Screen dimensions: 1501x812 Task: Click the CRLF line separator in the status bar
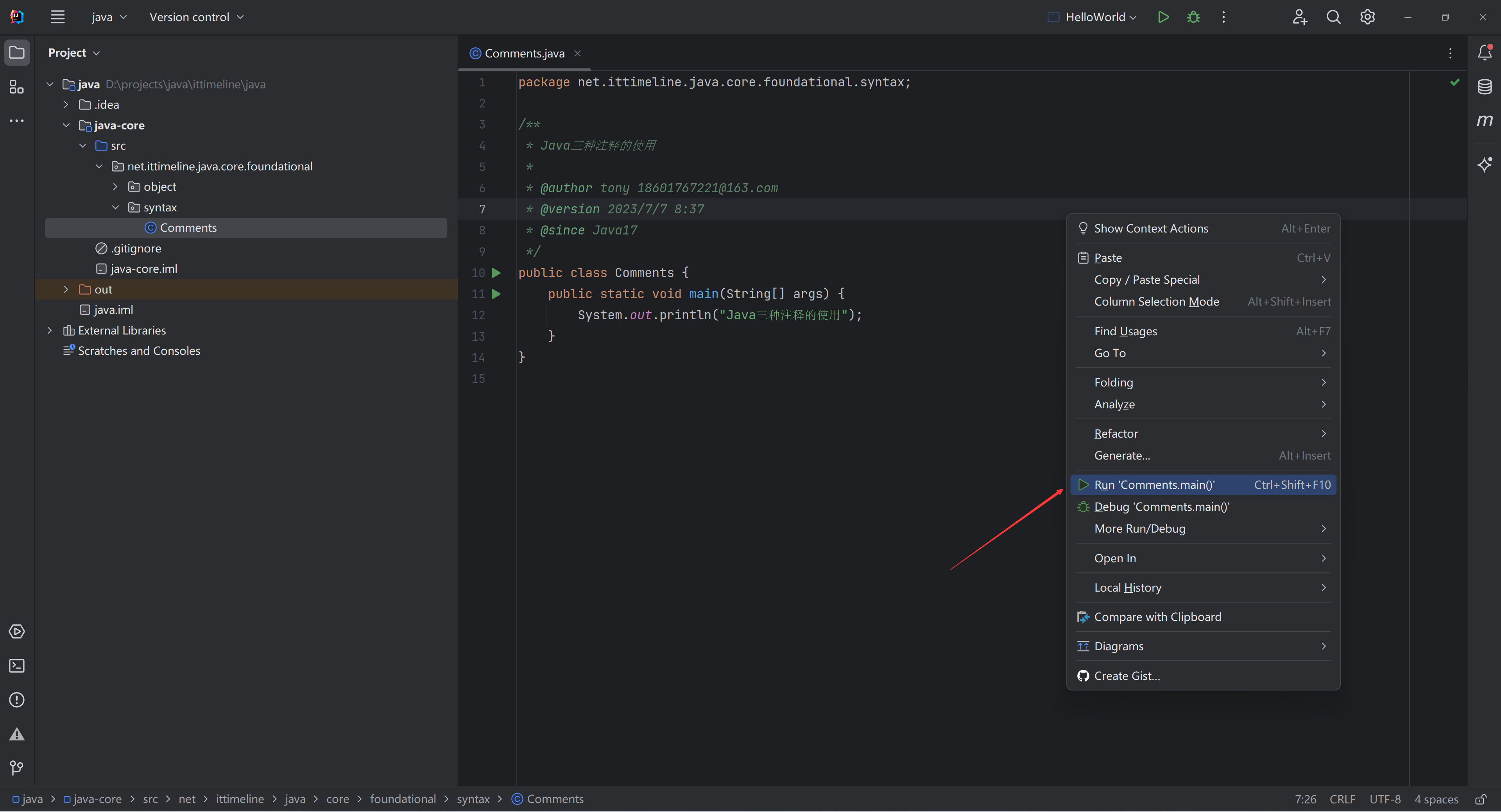1342,799
